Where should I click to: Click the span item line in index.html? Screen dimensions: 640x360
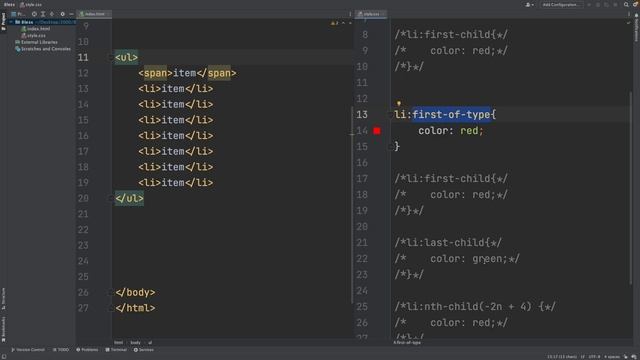coord(187,73)
